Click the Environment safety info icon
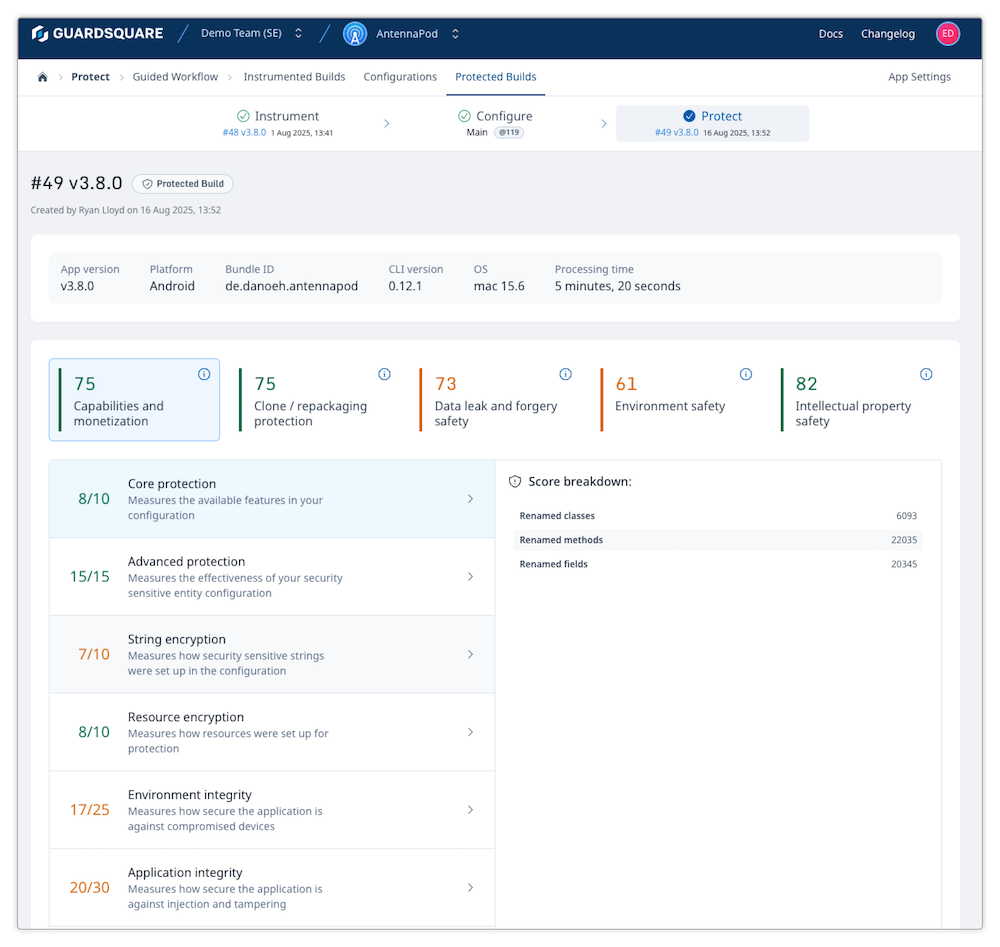Viewport: 1000px width, 947px height. point(746,373)
